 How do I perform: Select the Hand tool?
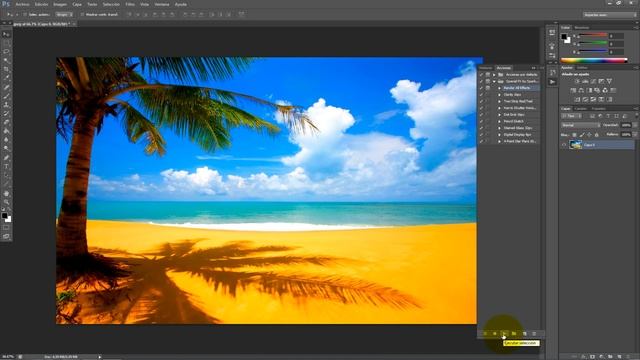[x=6, y=193]
